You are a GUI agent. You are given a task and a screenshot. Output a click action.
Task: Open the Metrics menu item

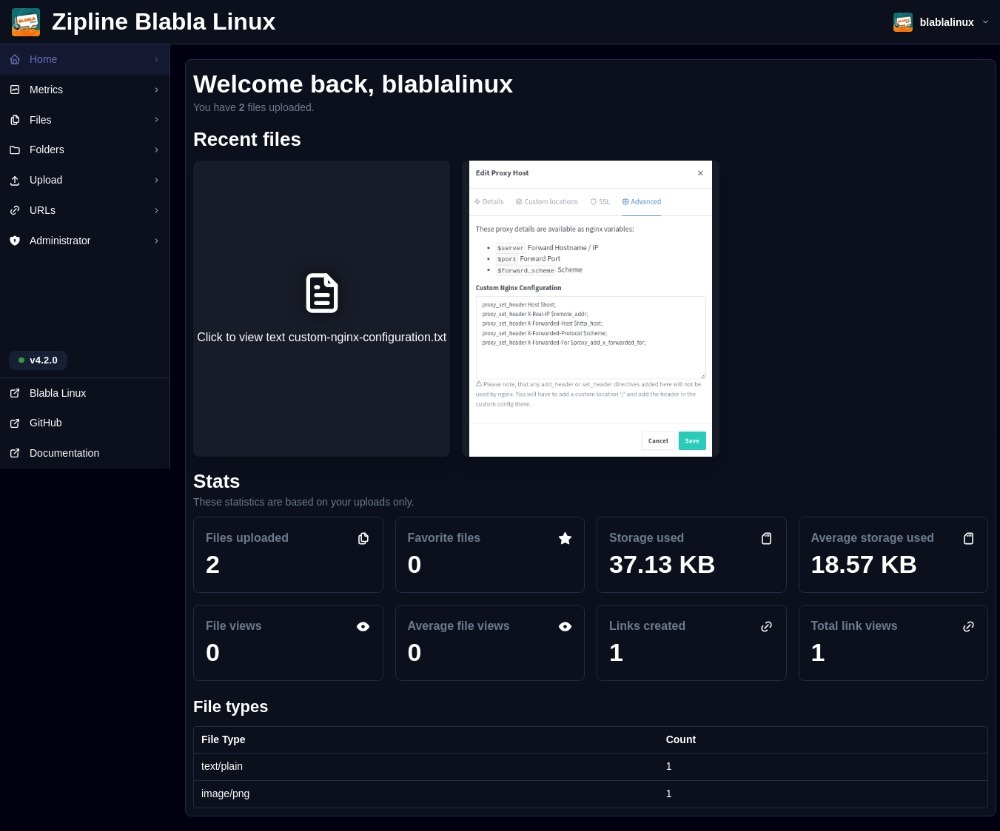coord(46,90)
